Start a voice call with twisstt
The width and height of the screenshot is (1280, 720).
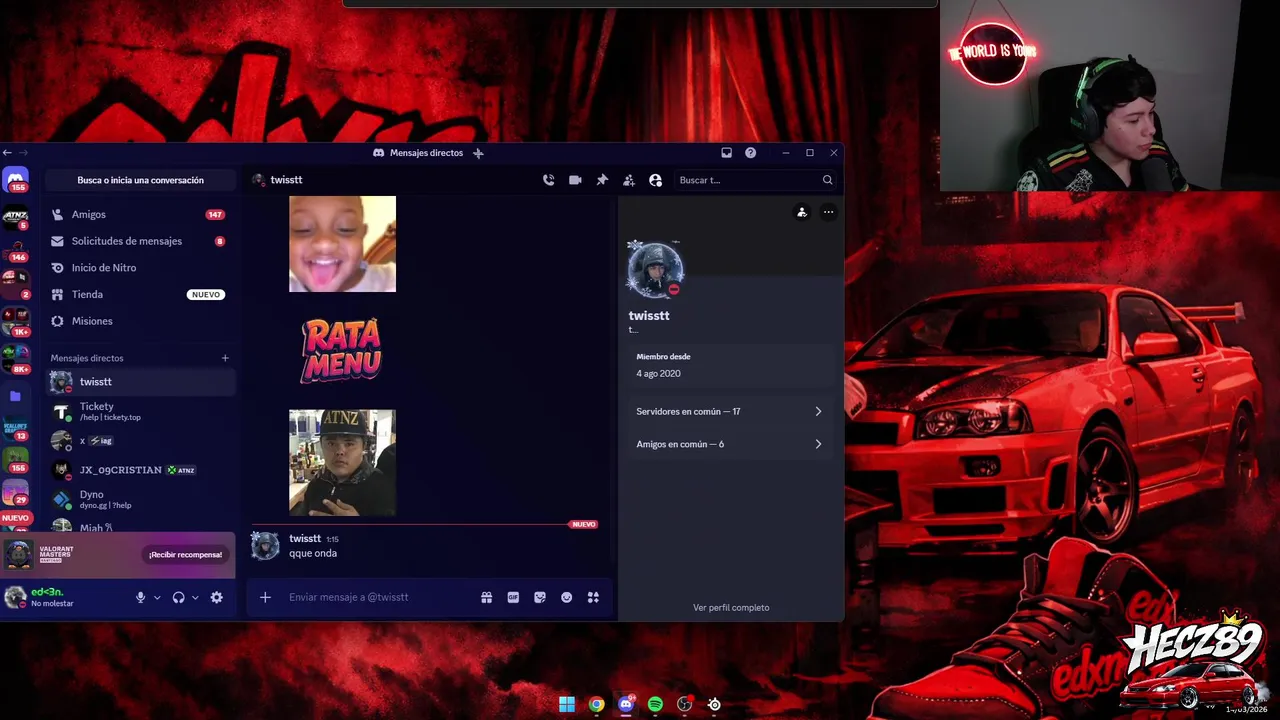pos(548,180)
